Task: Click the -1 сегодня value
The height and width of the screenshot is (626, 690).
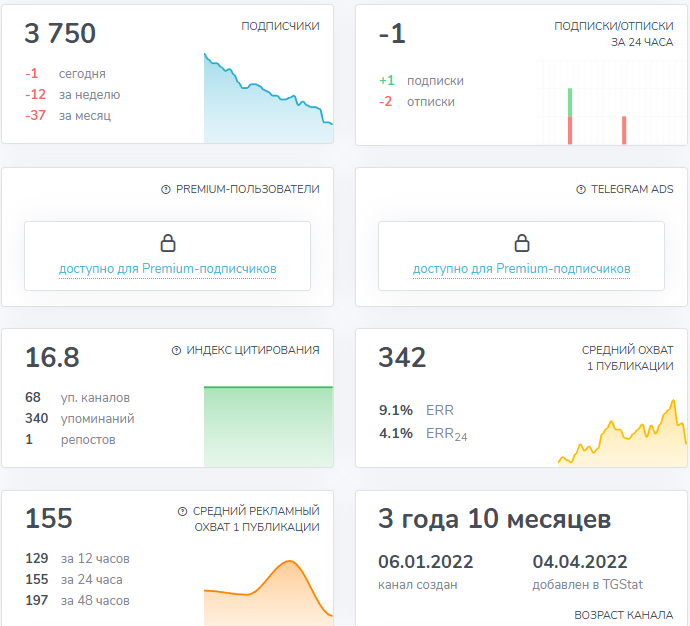Action: pyautogui.click(x=32, y=73)
